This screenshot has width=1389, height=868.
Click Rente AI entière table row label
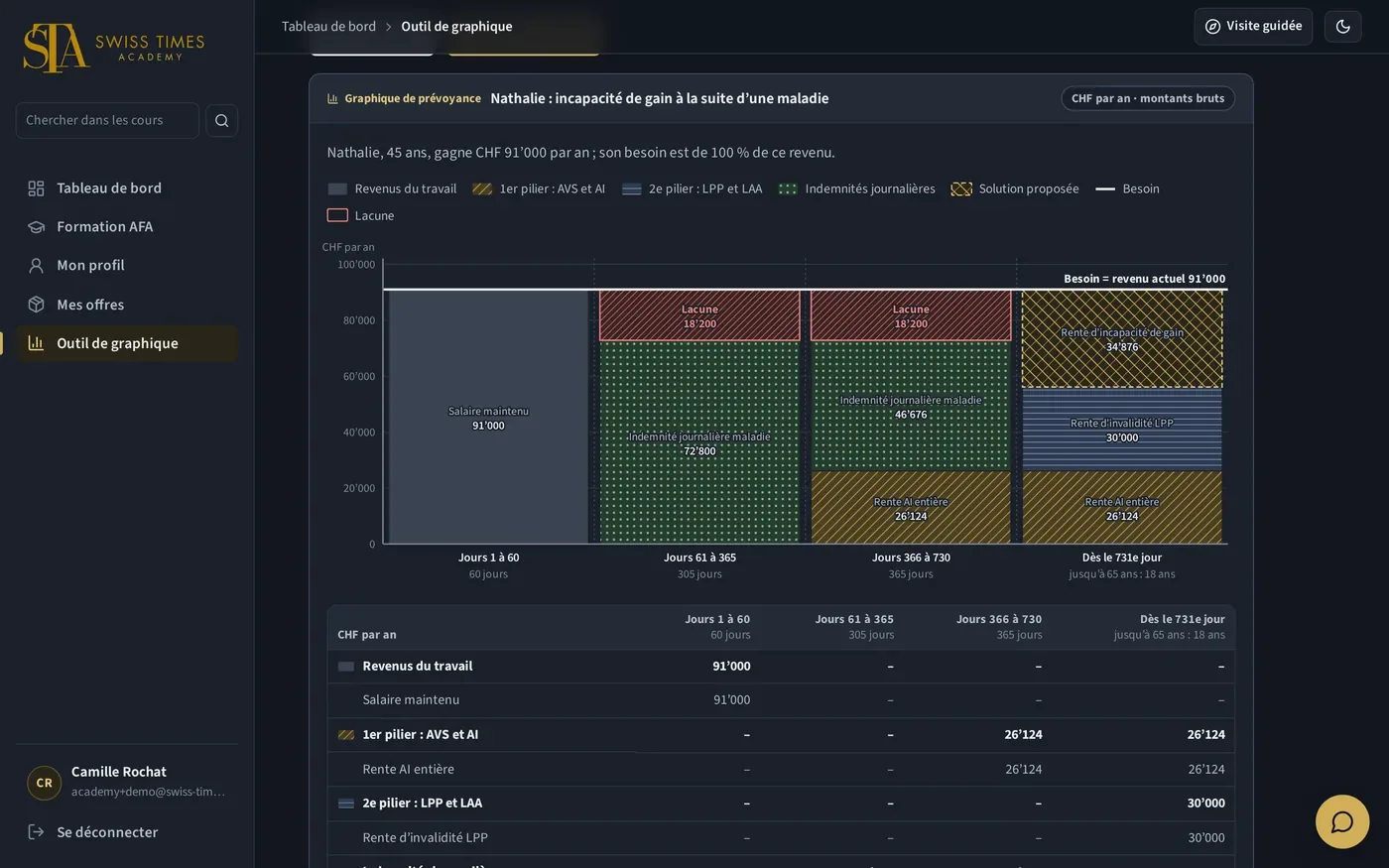pyautogui.click(x=409, y=769)
